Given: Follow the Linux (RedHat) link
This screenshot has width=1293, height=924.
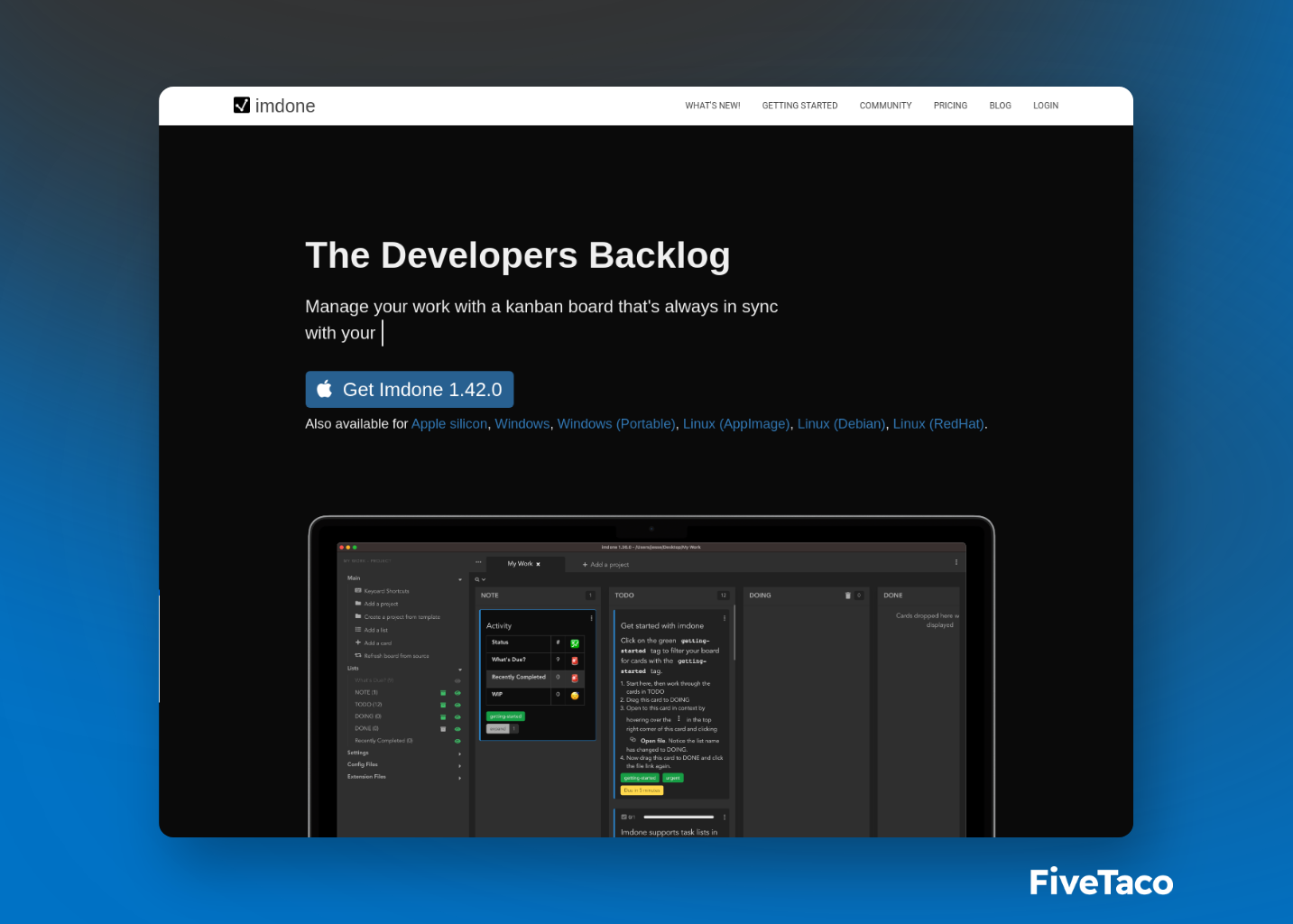Looking at the screenshot, I should (938, 424).
